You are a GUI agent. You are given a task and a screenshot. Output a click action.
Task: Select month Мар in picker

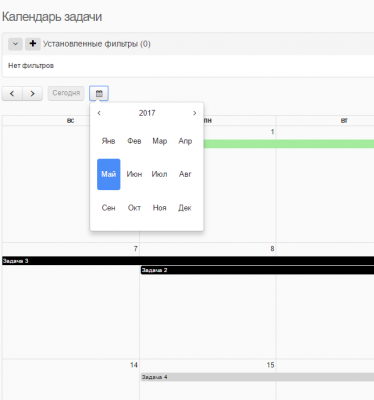click(x=160, y=141)
